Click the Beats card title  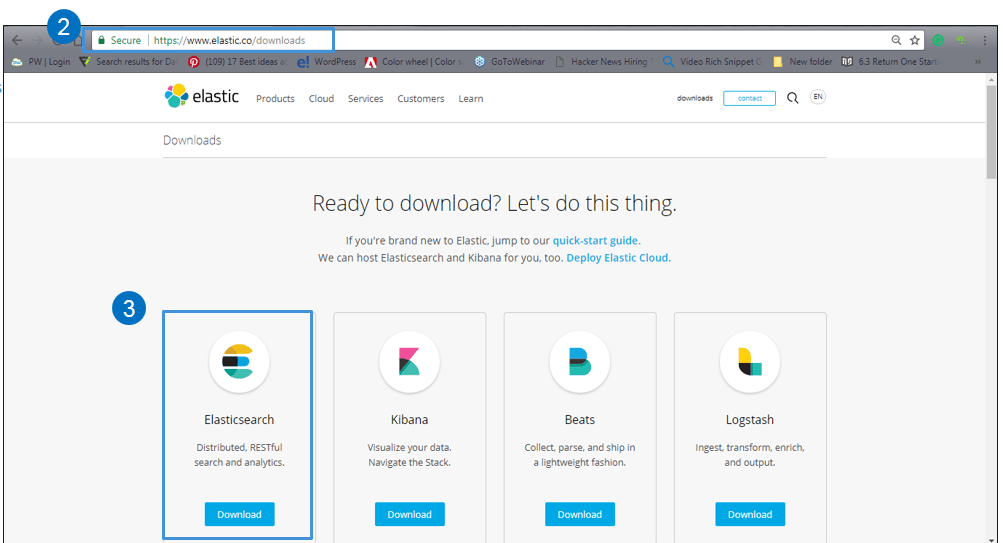pos(580,420)
